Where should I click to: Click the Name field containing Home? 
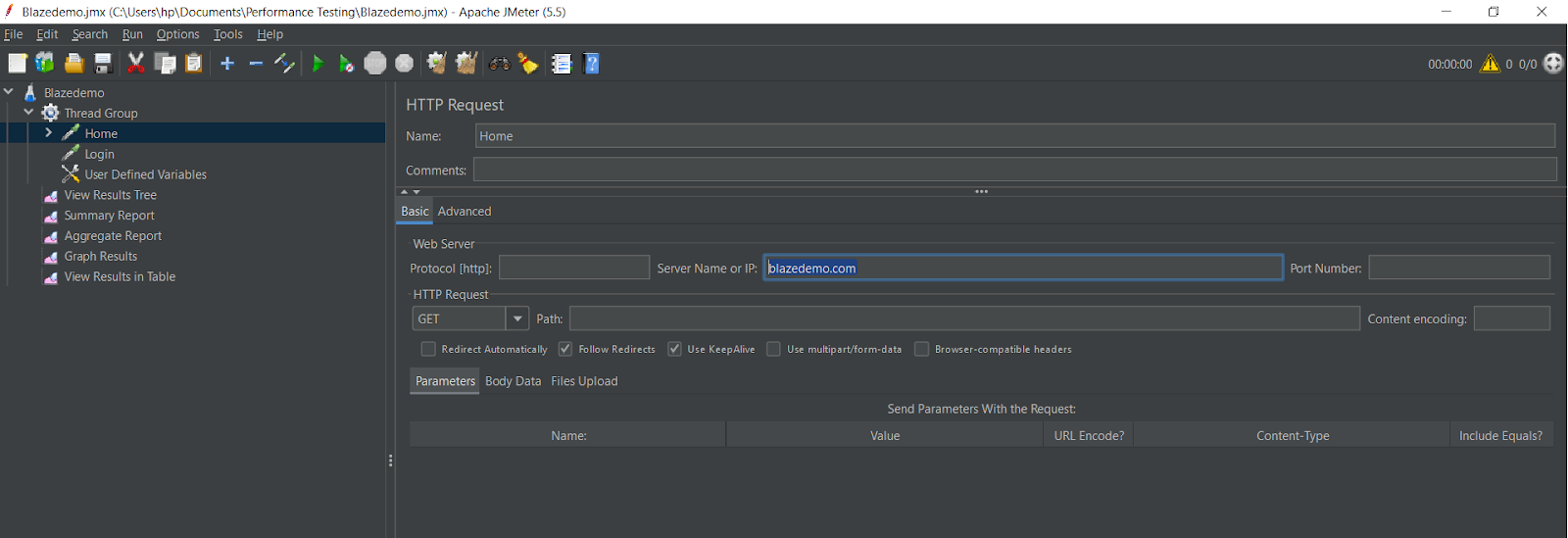[x=1015, y=136]
